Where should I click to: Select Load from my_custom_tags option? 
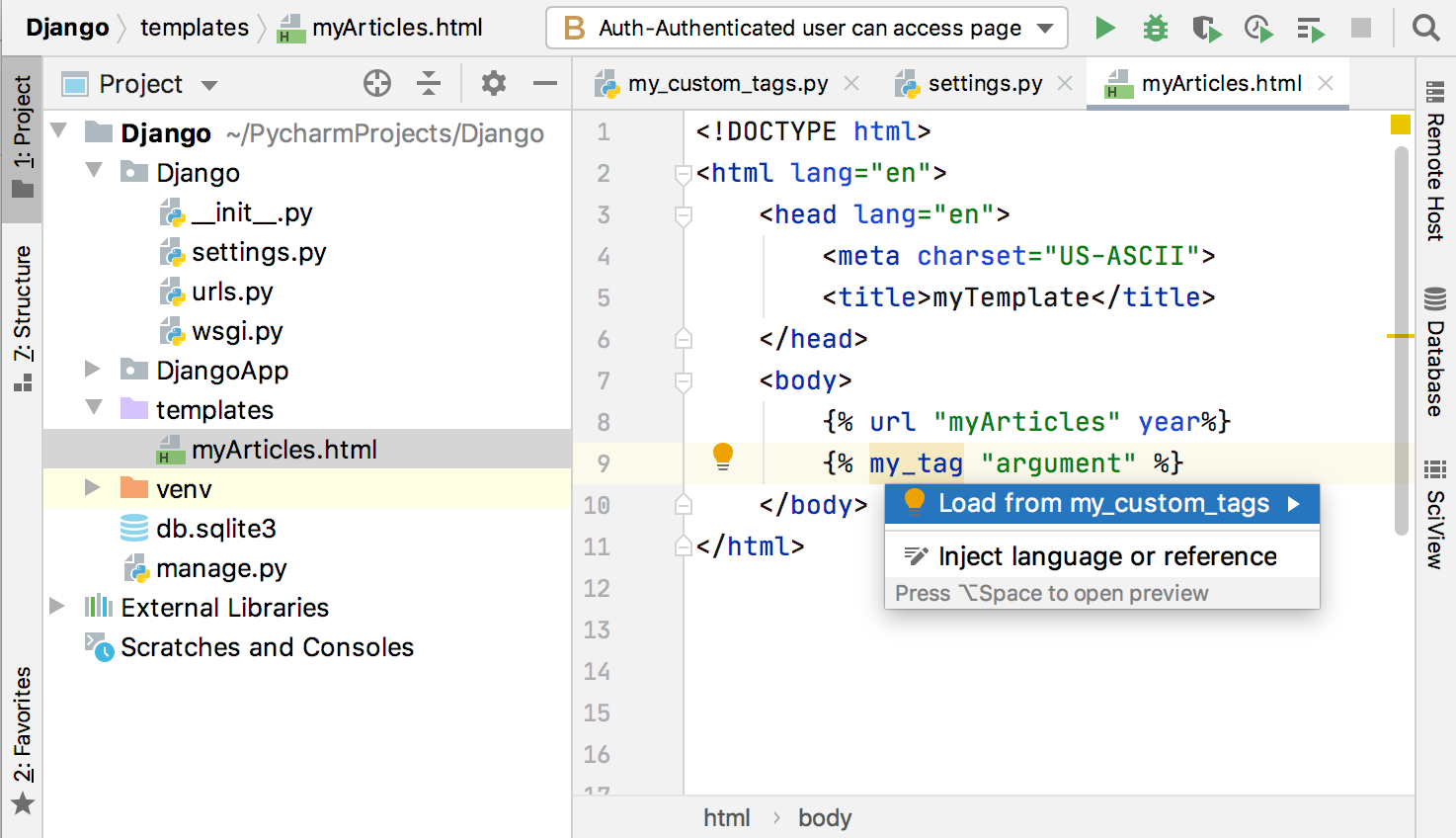click(x=1102, y=504)
